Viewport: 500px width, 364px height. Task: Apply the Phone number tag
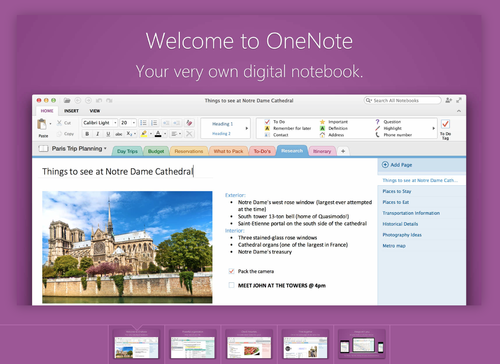click(x=394, y=135)
